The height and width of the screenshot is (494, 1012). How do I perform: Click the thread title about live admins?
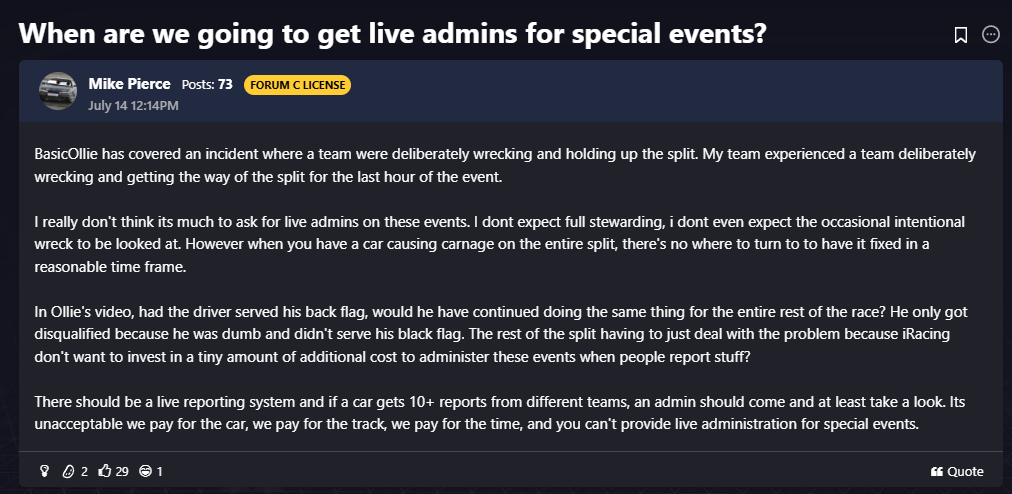(x=392, y=33)
